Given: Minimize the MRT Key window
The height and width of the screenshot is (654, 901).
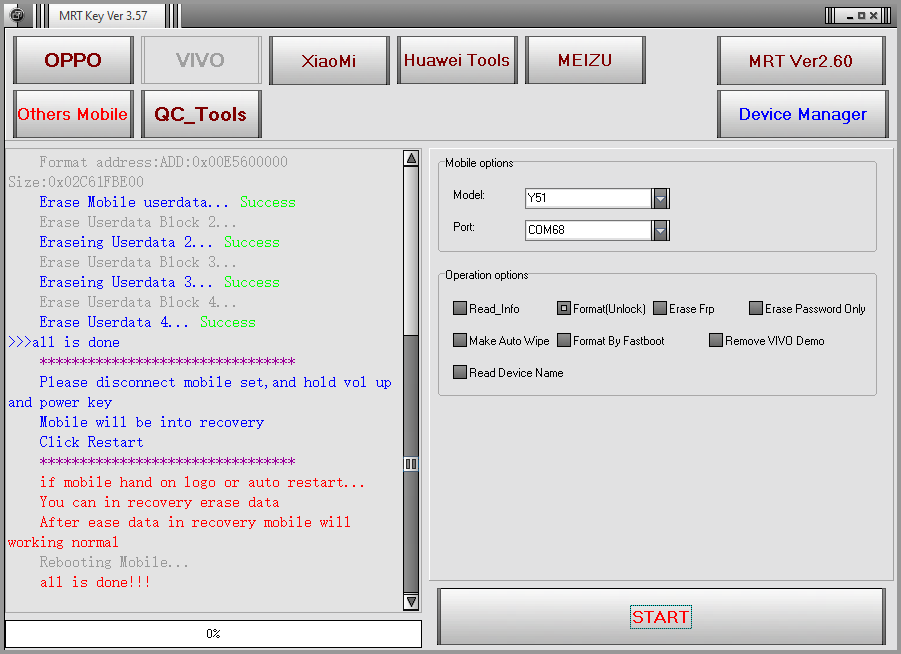Looking at the screenshot, I should point(850,16).
